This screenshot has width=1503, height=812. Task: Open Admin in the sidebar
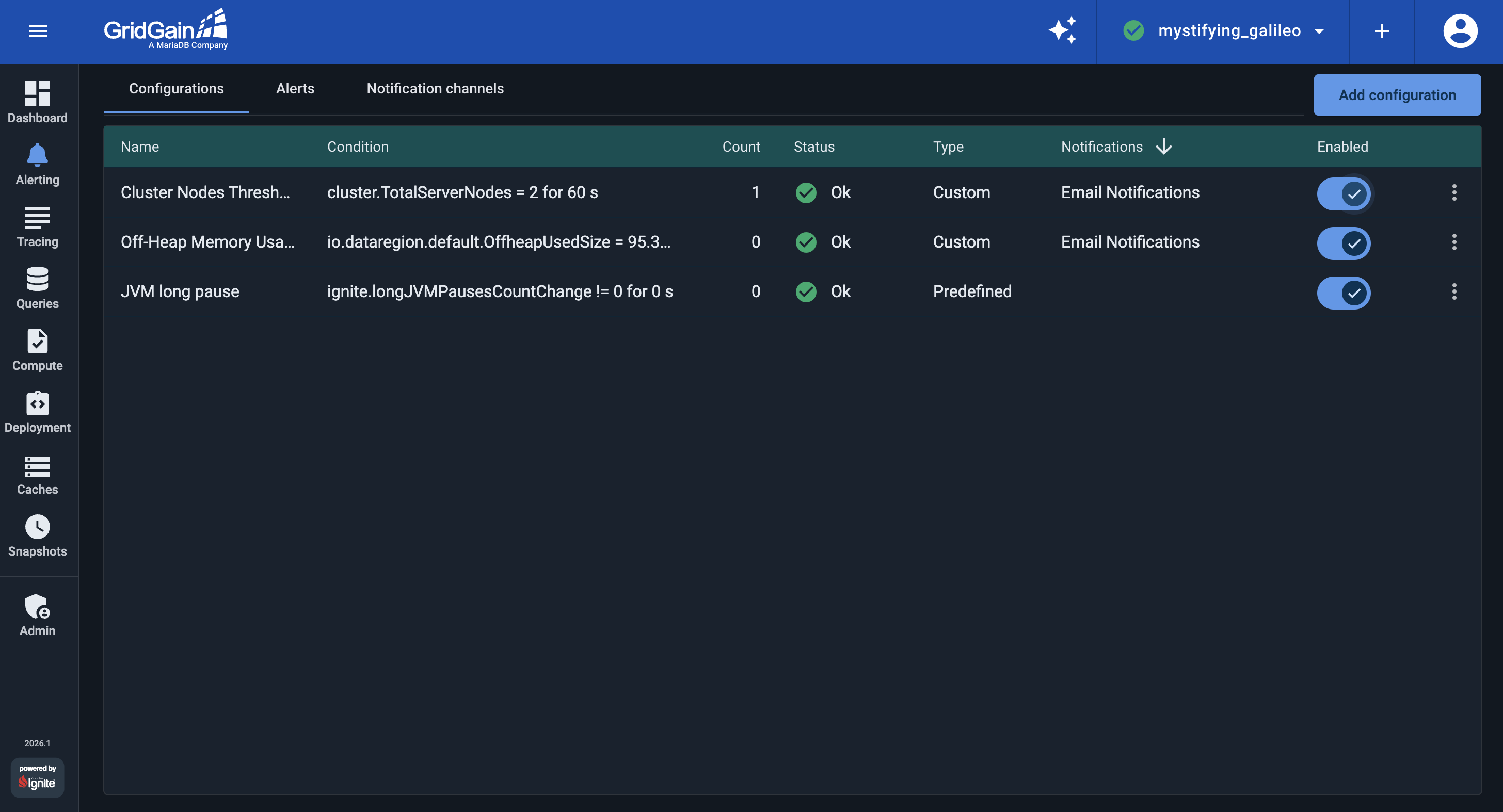[x=37, y=615]
